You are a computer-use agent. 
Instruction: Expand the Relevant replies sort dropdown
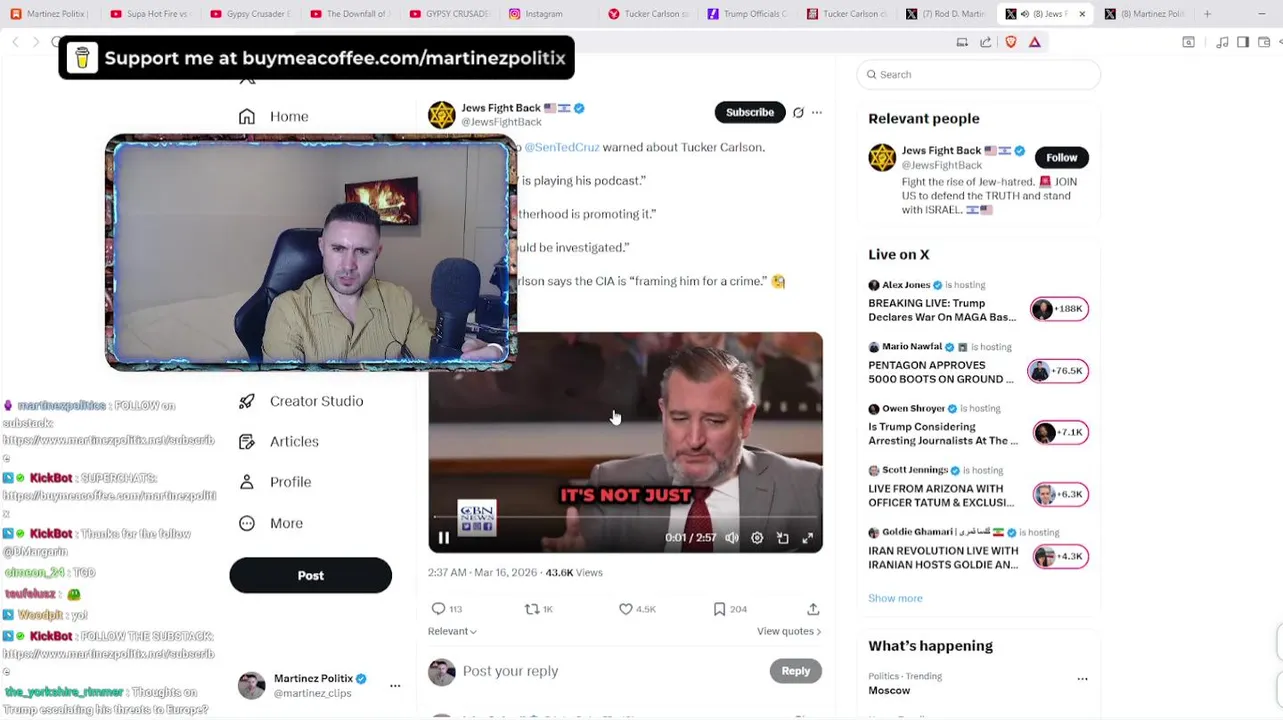(452, 631)
